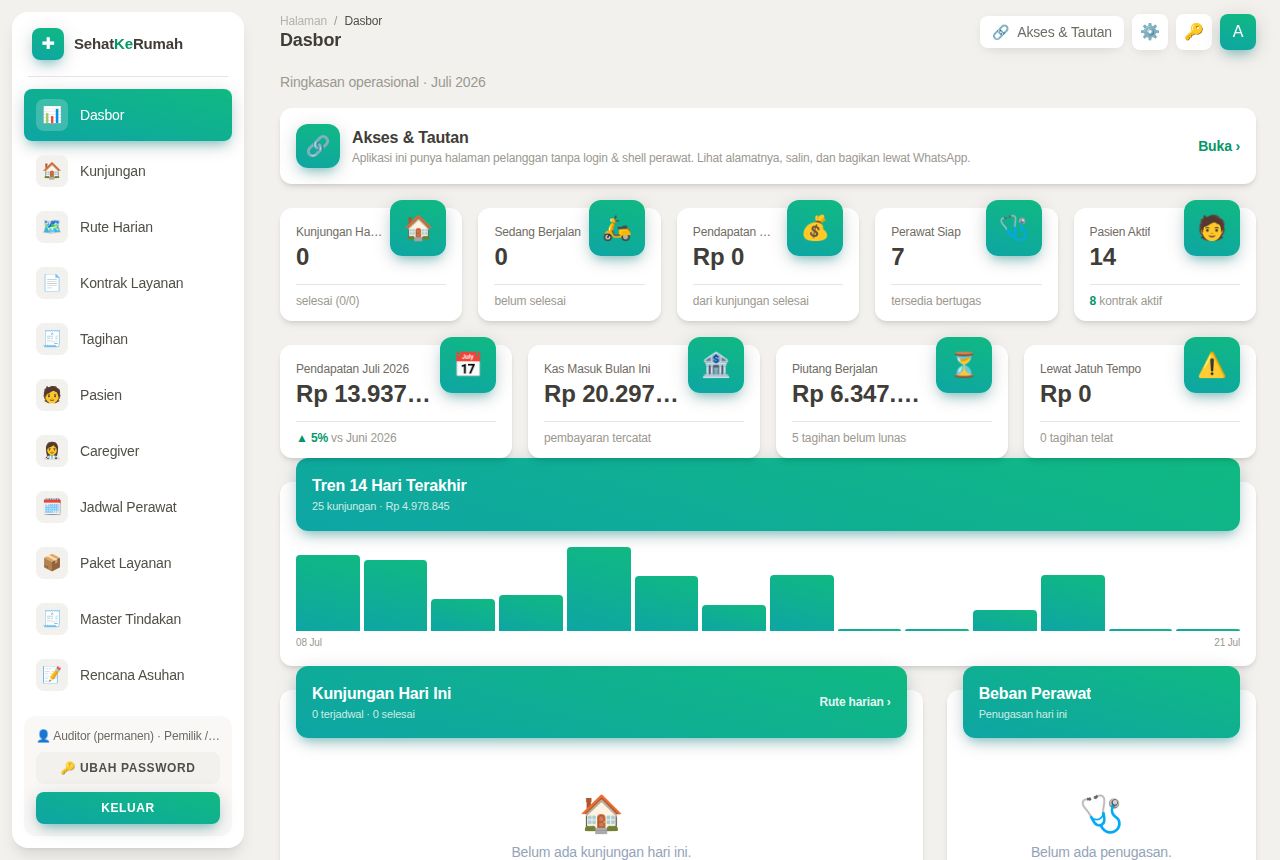Click the Rp 13.937… revenue value
This screenshot has height=860, width=1280.
363,394
